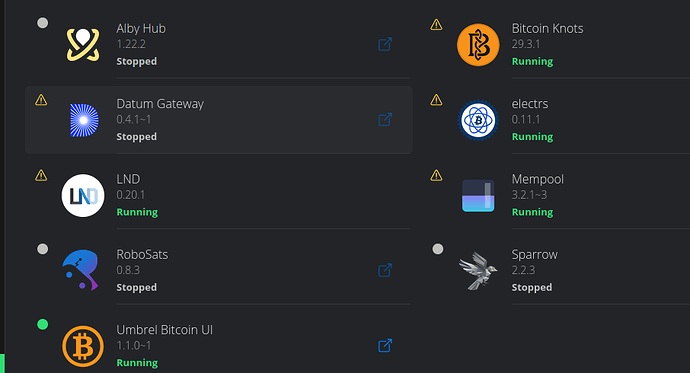Click the green status dot for Umbrel Bitcoin UI

click(x=43, y=325)
